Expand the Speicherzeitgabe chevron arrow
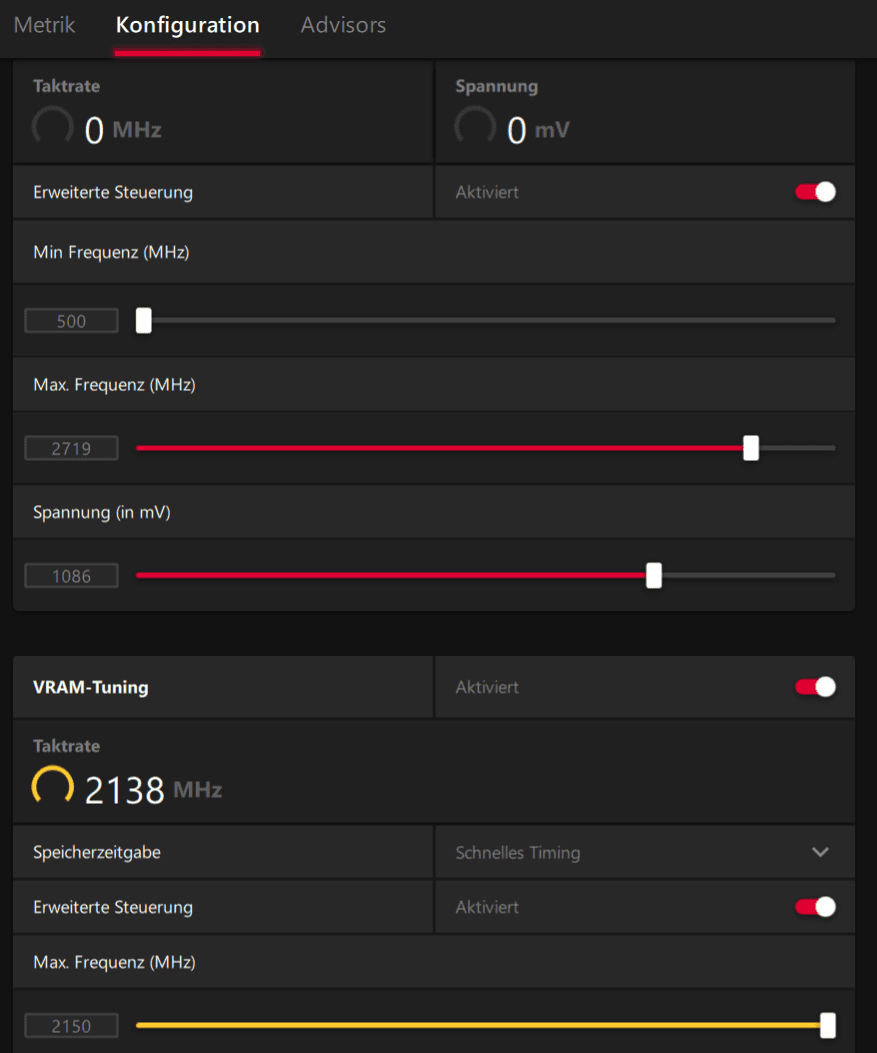The image size is (877, 1053). (820, 852)
